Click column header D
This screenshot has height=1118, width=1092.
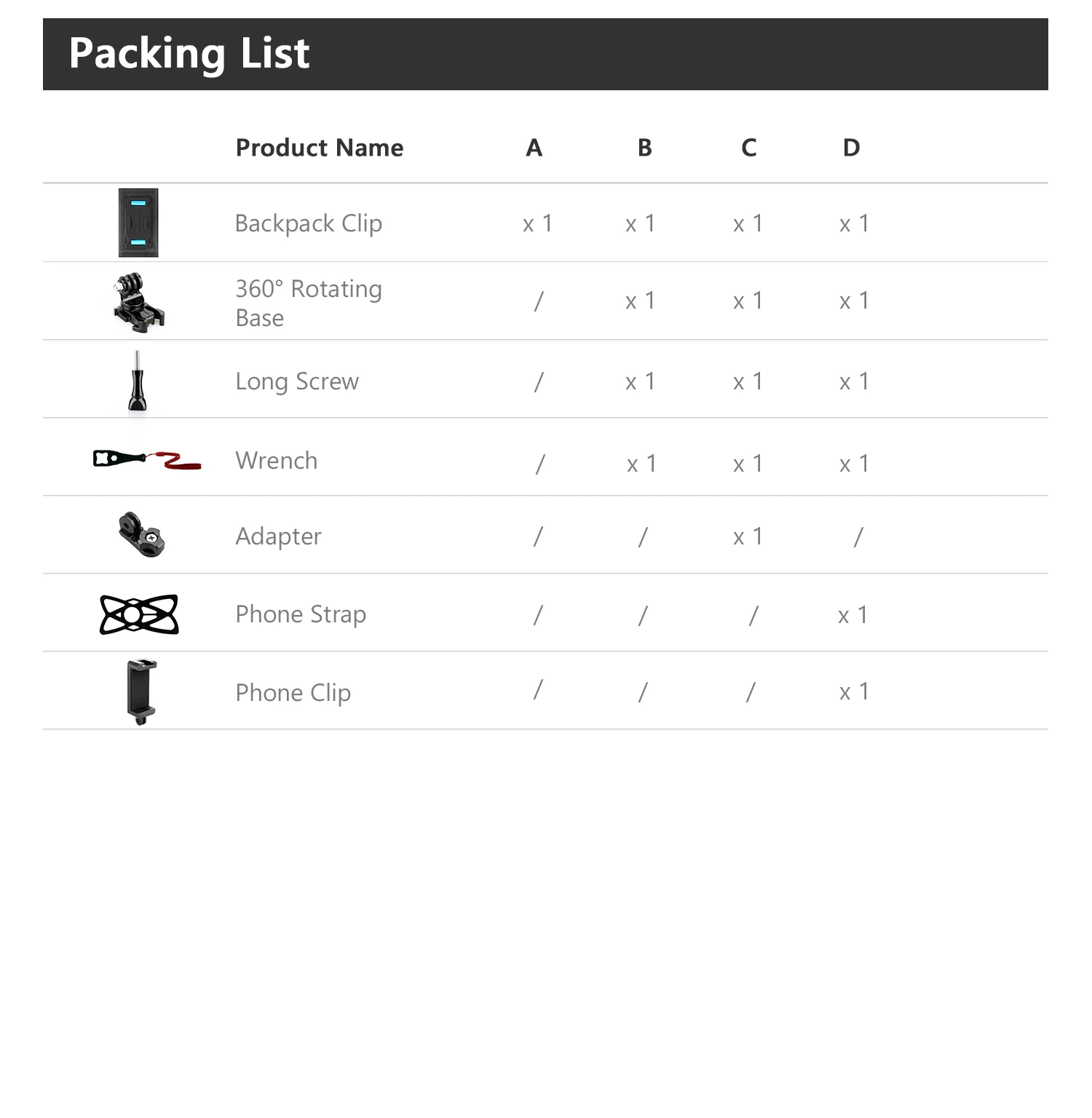coord(852,148)
